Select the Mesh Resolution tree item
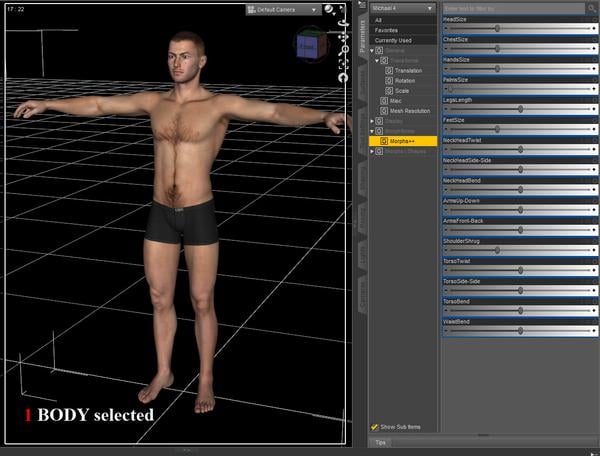This screenshot has width=600, height=456. tap(410, 111)
